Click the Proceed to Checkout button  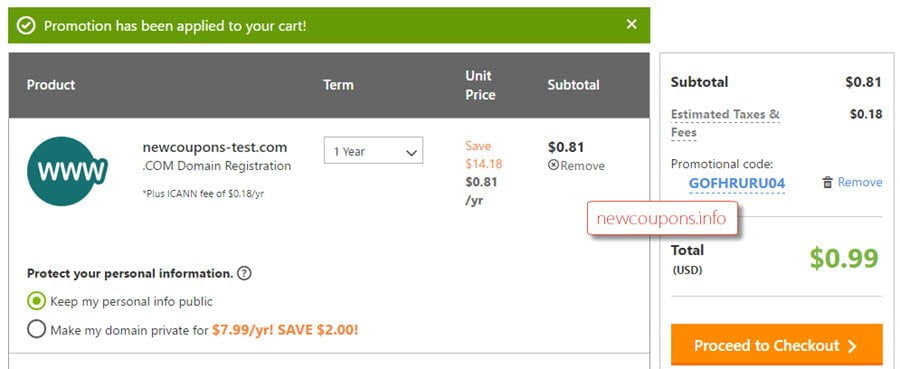777,345
